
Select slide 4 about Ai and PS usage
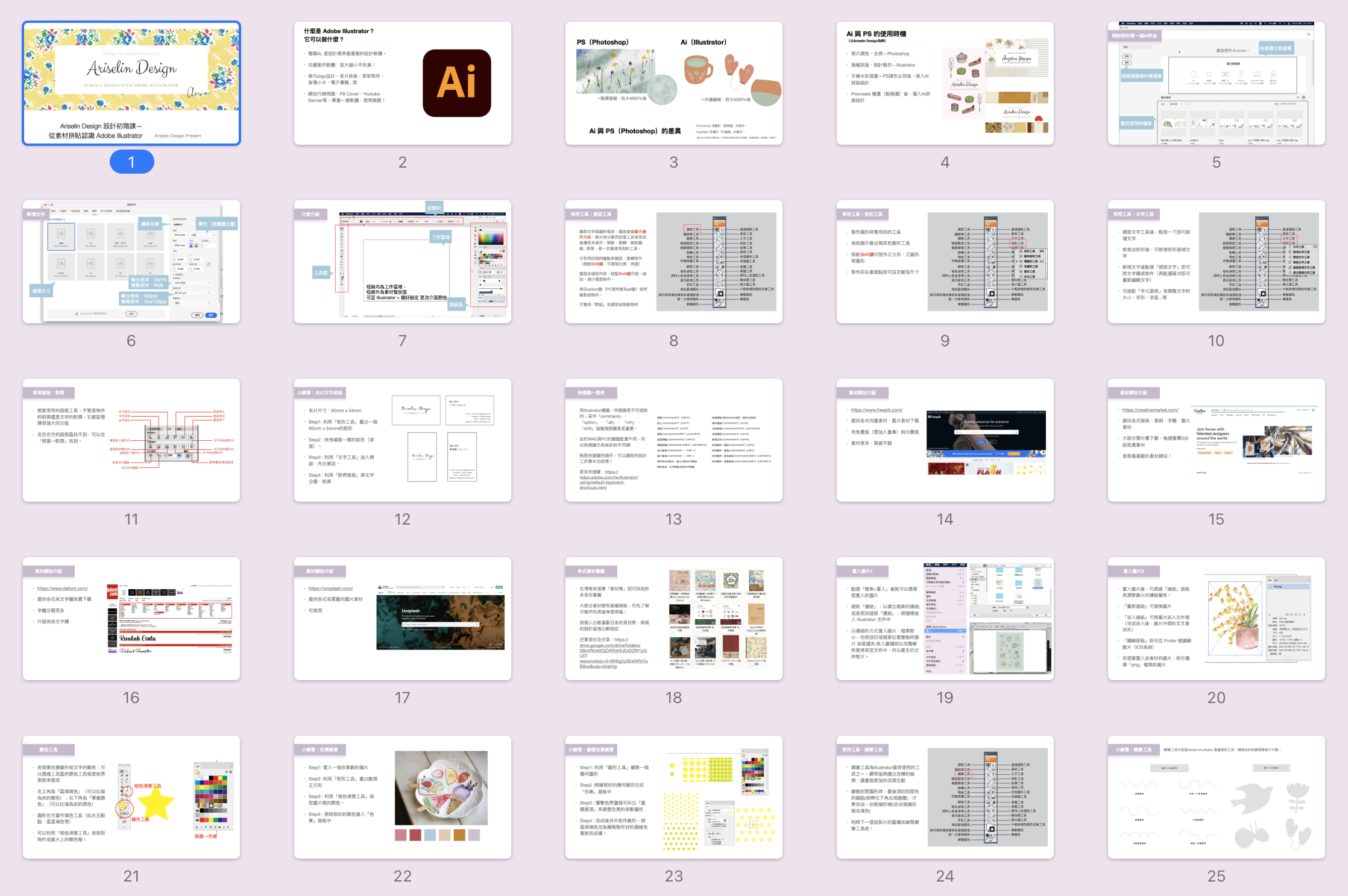coord(945,83)
